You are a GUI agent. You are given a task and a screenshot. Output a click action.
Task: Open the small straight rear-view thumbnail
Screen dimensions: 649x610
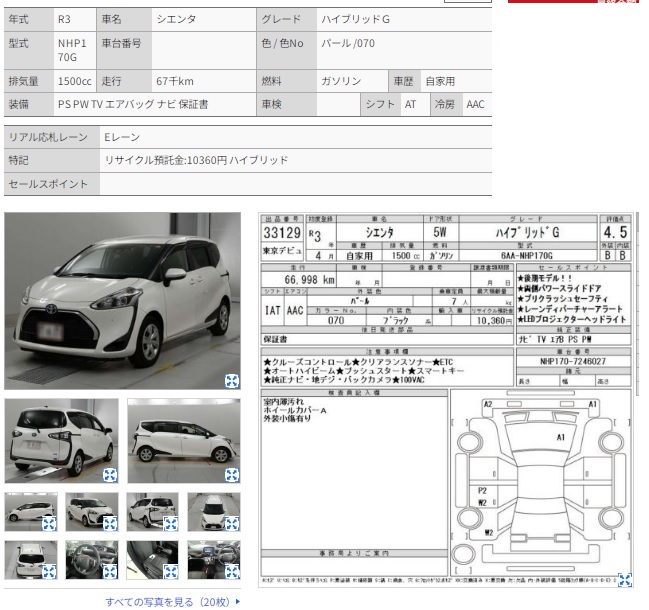[31, 560]
